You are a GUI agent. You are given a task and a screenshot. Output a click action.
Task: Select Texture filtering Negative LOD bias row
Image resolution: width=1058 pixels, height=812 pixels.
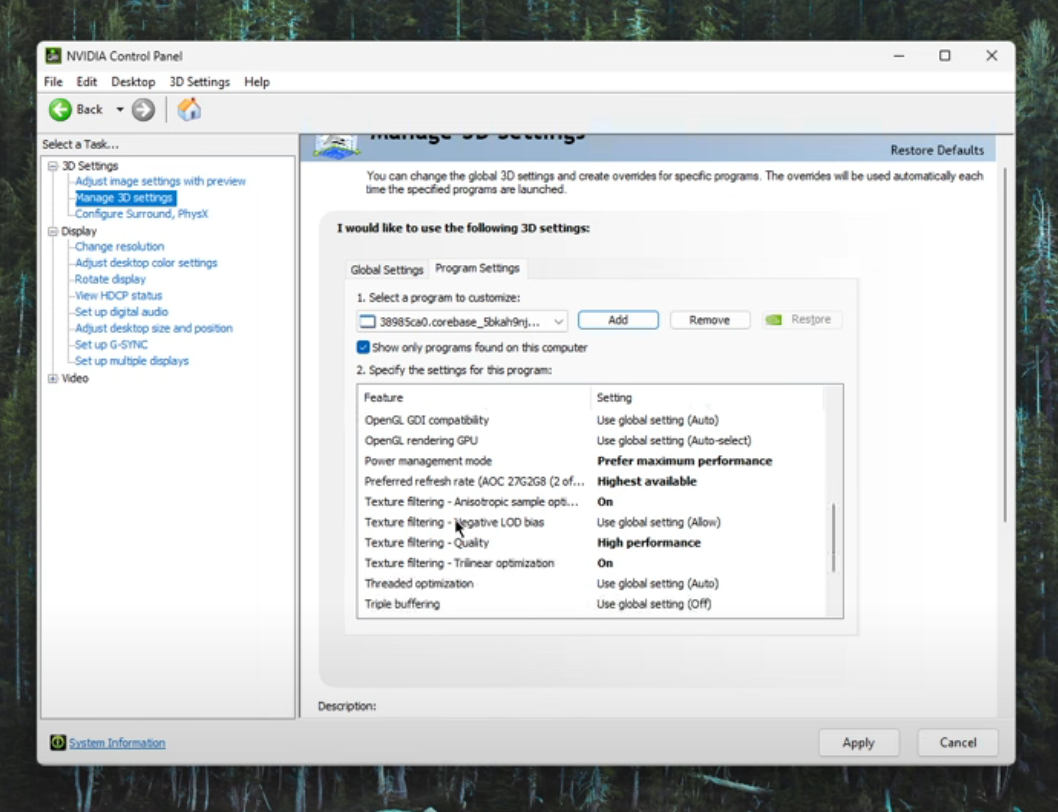click(x=590, y=522)
